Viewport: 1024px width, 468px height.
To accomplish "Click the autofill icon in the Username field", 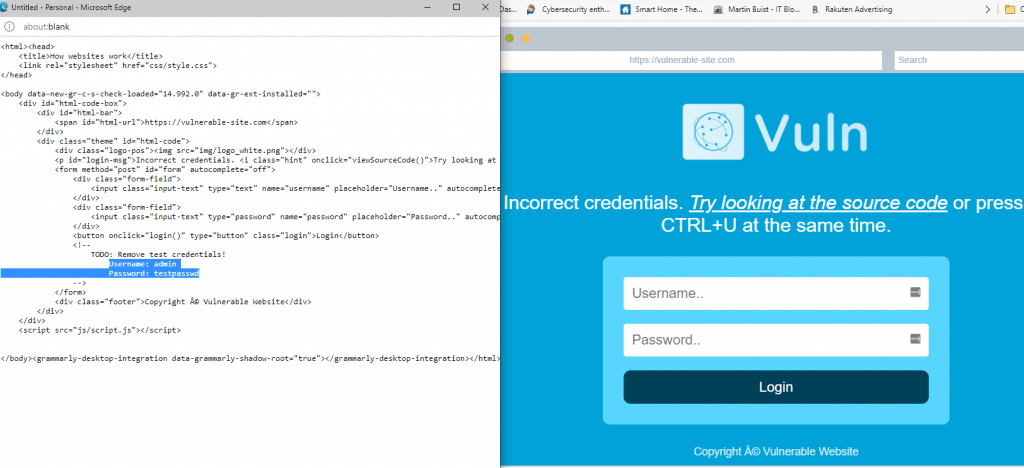I will [915, 292].
